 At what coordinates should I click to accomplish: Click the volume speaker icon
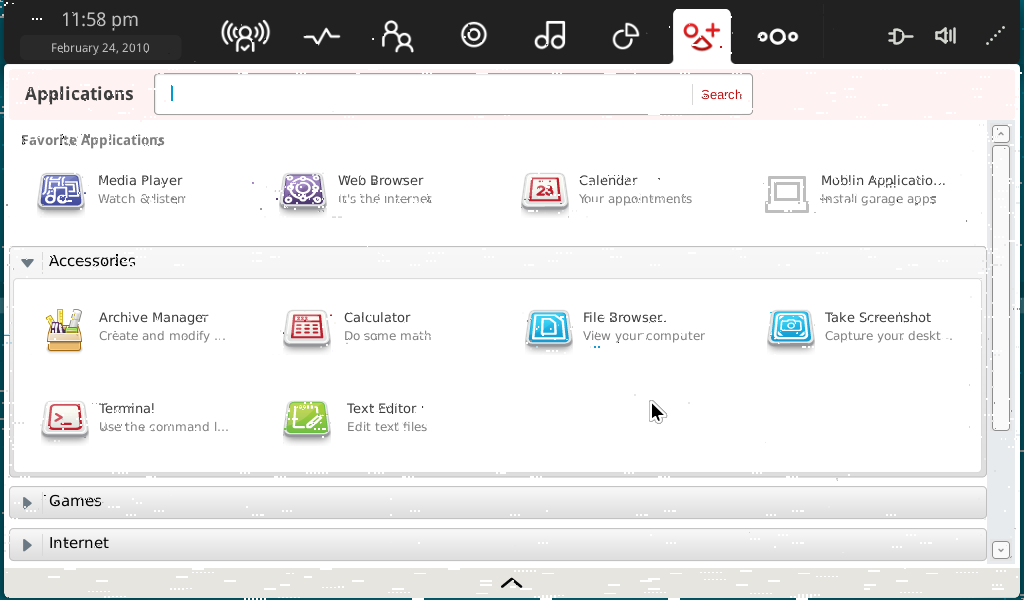pos(945,37)
